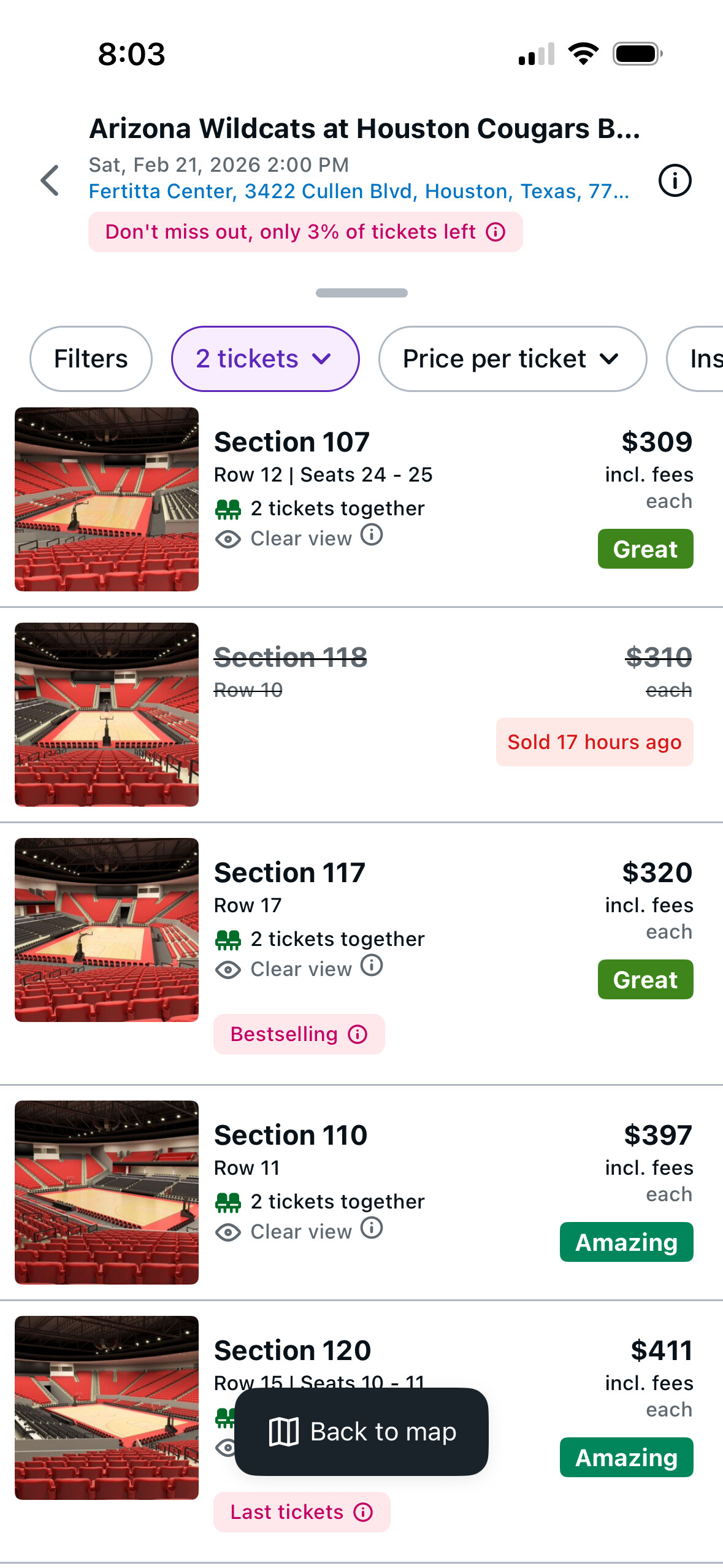Tap the Last tickets badge info icon
This screenshot has width=723, height=1568.
(363, 1512)
